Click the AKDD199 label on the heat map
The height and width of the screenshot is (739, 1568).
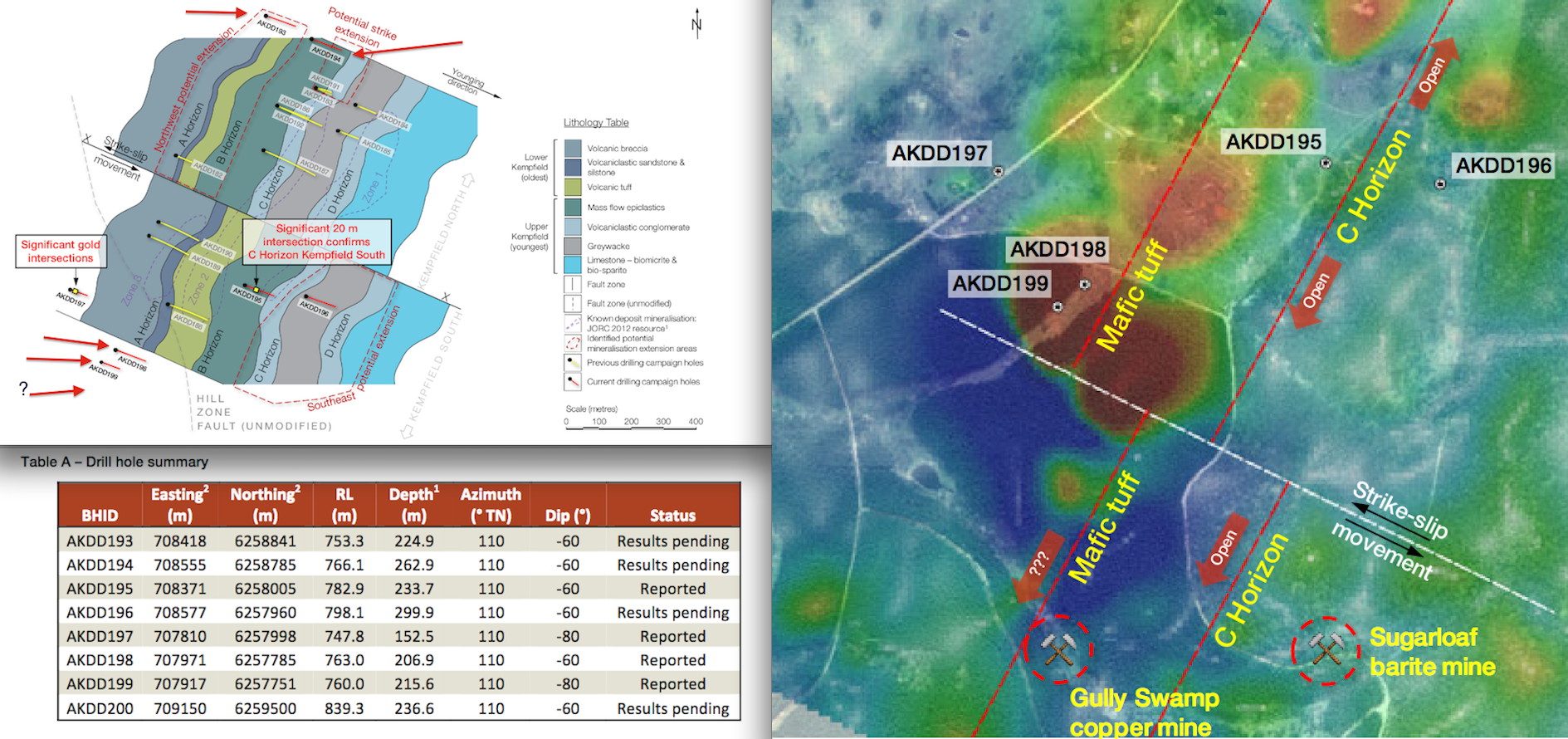[x=1000, y=284]
